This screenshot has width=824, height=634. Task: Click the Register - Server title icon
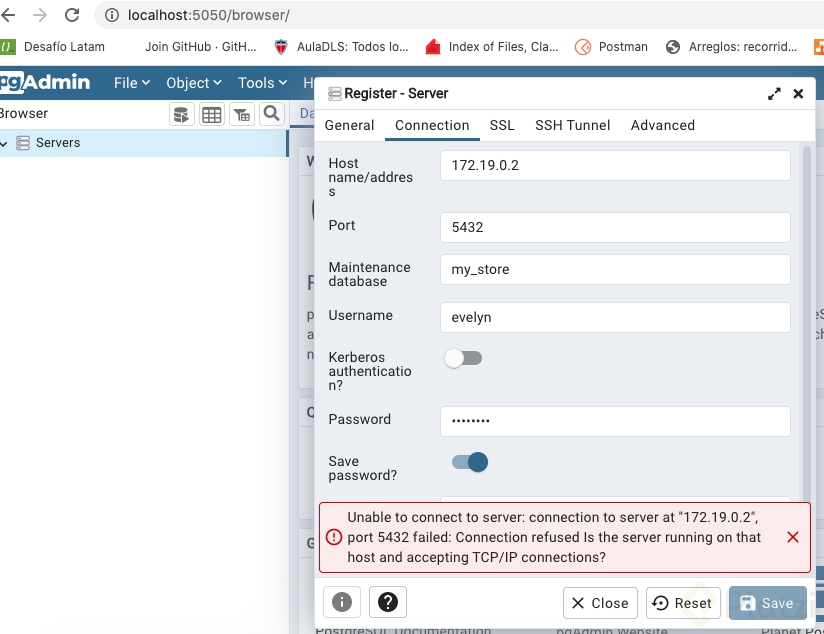[x=334, y=94]
